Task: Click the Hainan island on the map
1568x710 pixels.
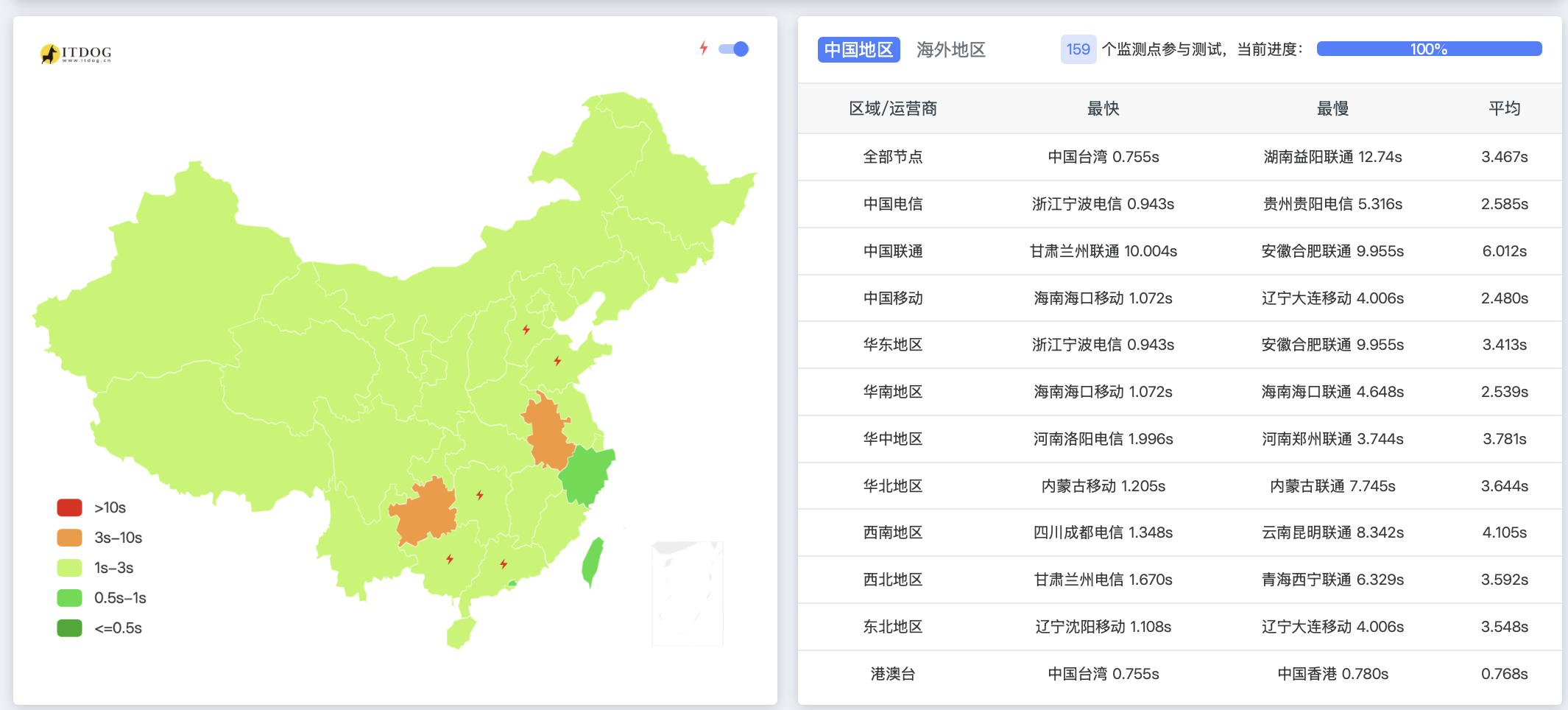Action: [x=461, y=632]
